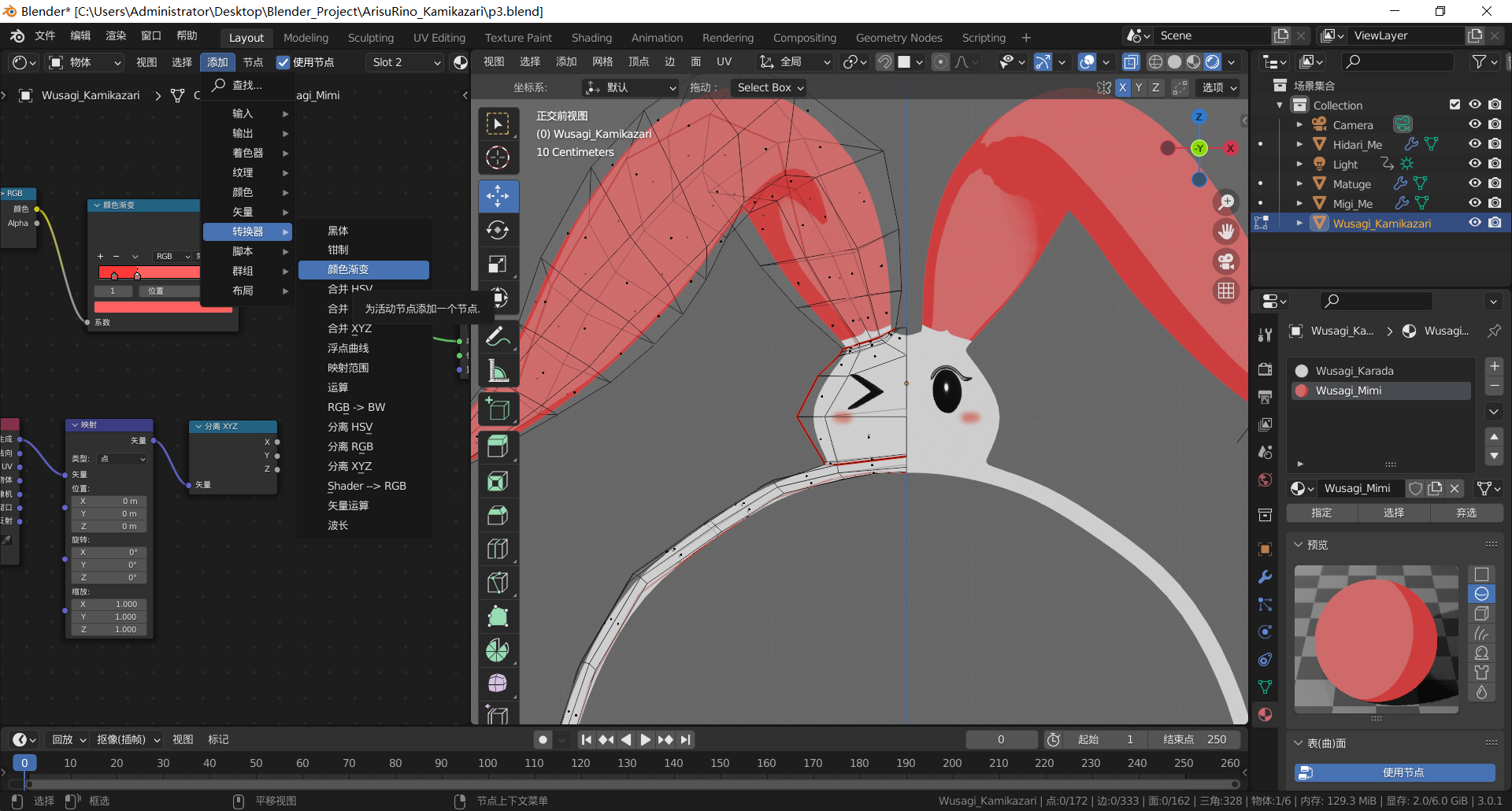Click the 弃选 deselect button
The image size is (1512, 811).
coord(1466,513)
